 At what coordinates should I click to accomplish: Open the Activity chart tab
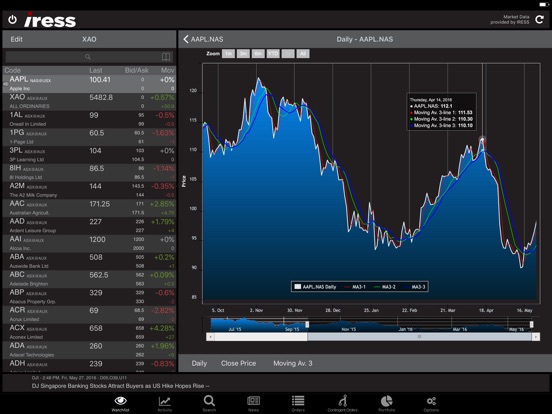(165, 403)
